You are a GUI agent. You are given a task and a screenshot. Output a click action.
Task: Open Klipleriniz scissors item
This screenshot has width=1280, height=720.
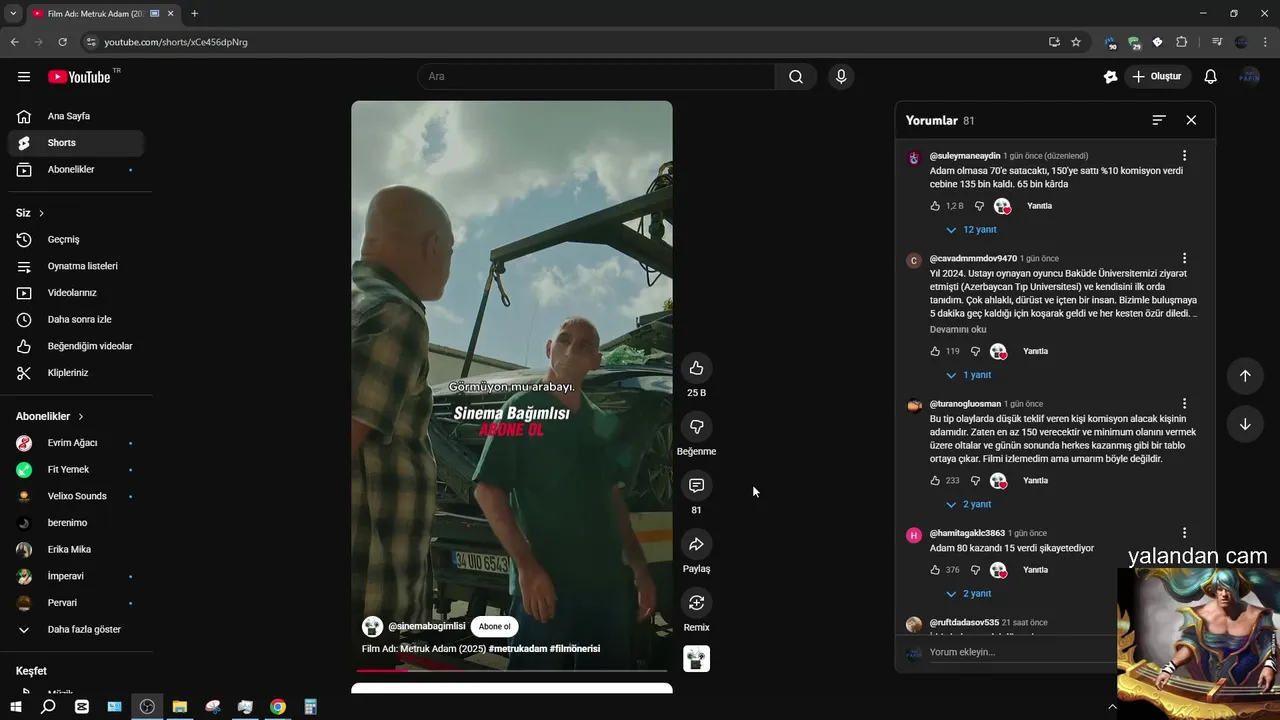[x=76, y=373]
